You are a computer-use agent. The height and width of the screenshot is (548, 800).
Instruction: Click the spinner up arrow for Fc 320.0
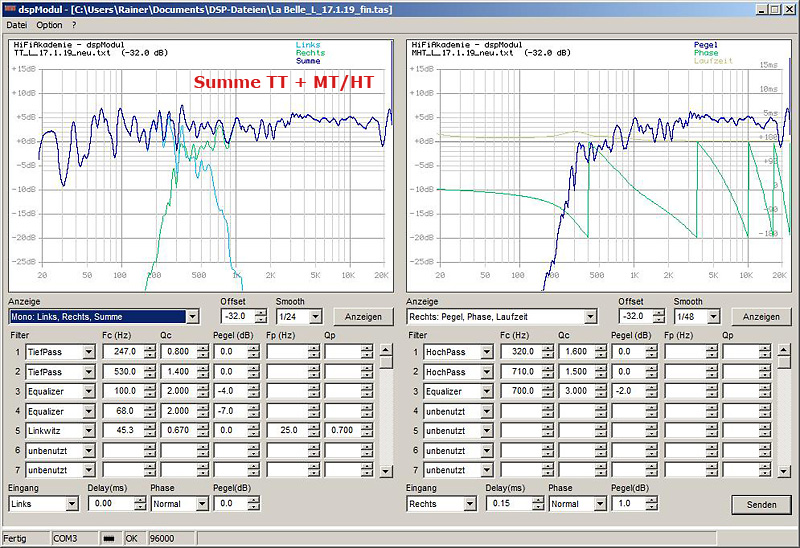coord(546,348)
